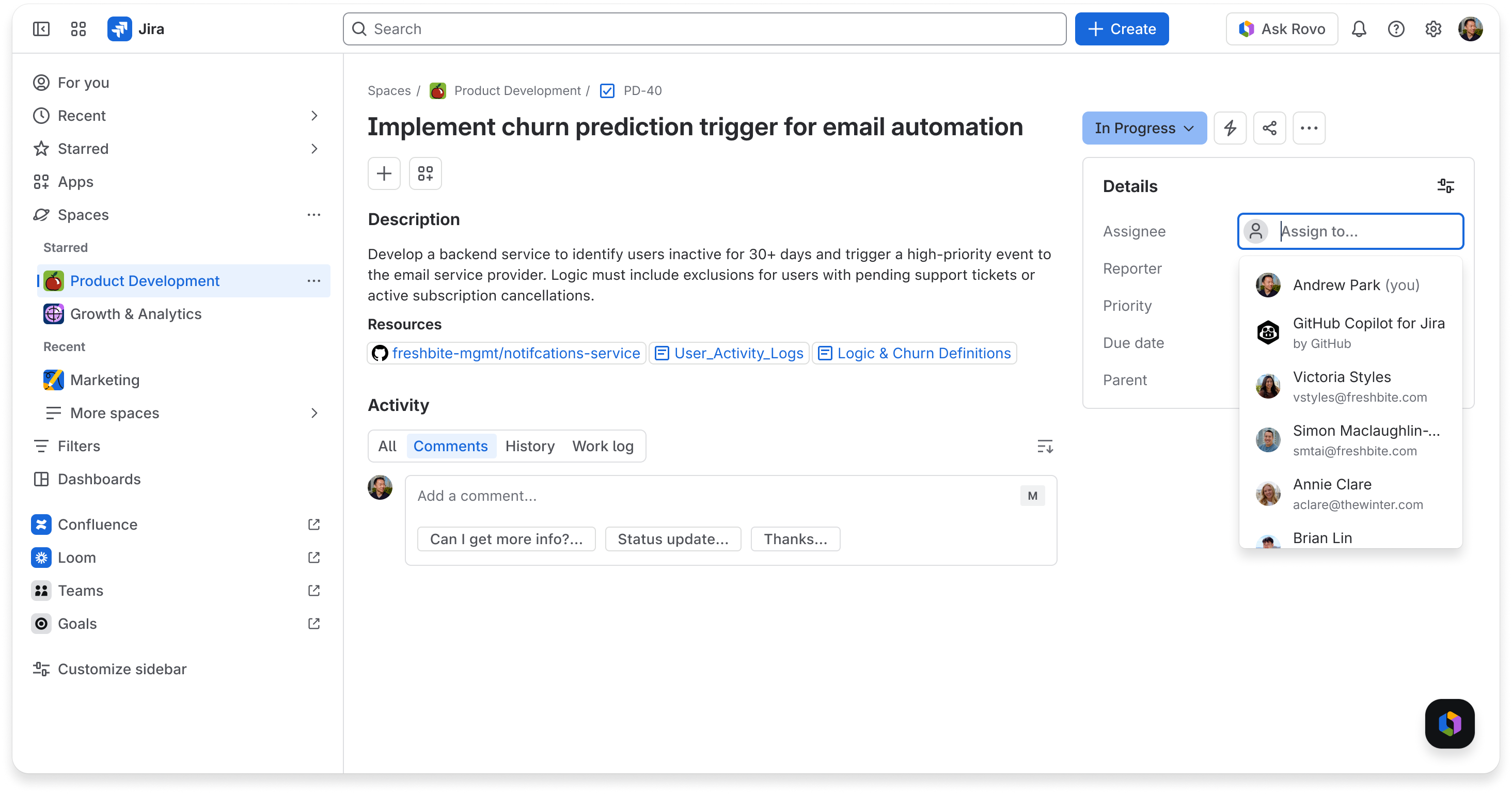Sort activity with the order icon

[1045, 446]
